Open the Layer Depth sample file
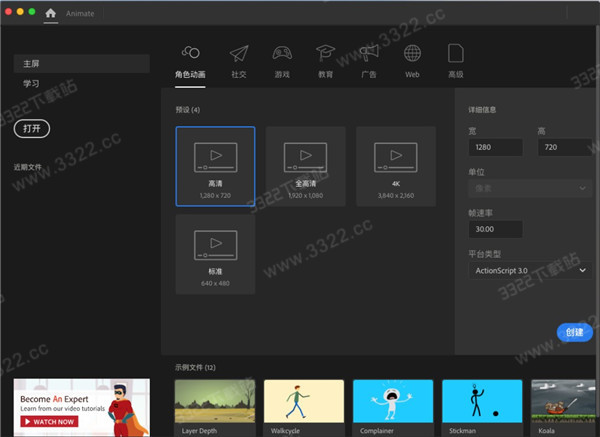Screen dimensions: 600x437 click(x=215, y=408)
